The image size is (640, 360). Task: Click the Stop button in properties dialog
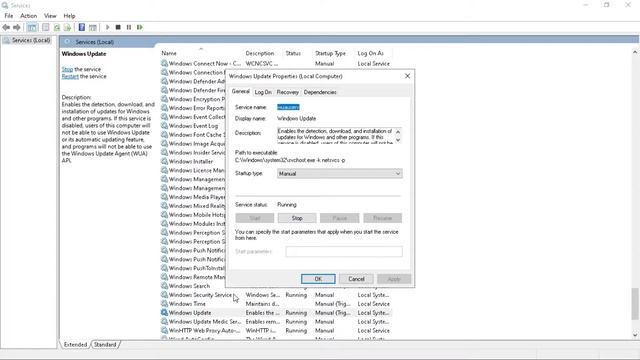click(x=297, y=218)
